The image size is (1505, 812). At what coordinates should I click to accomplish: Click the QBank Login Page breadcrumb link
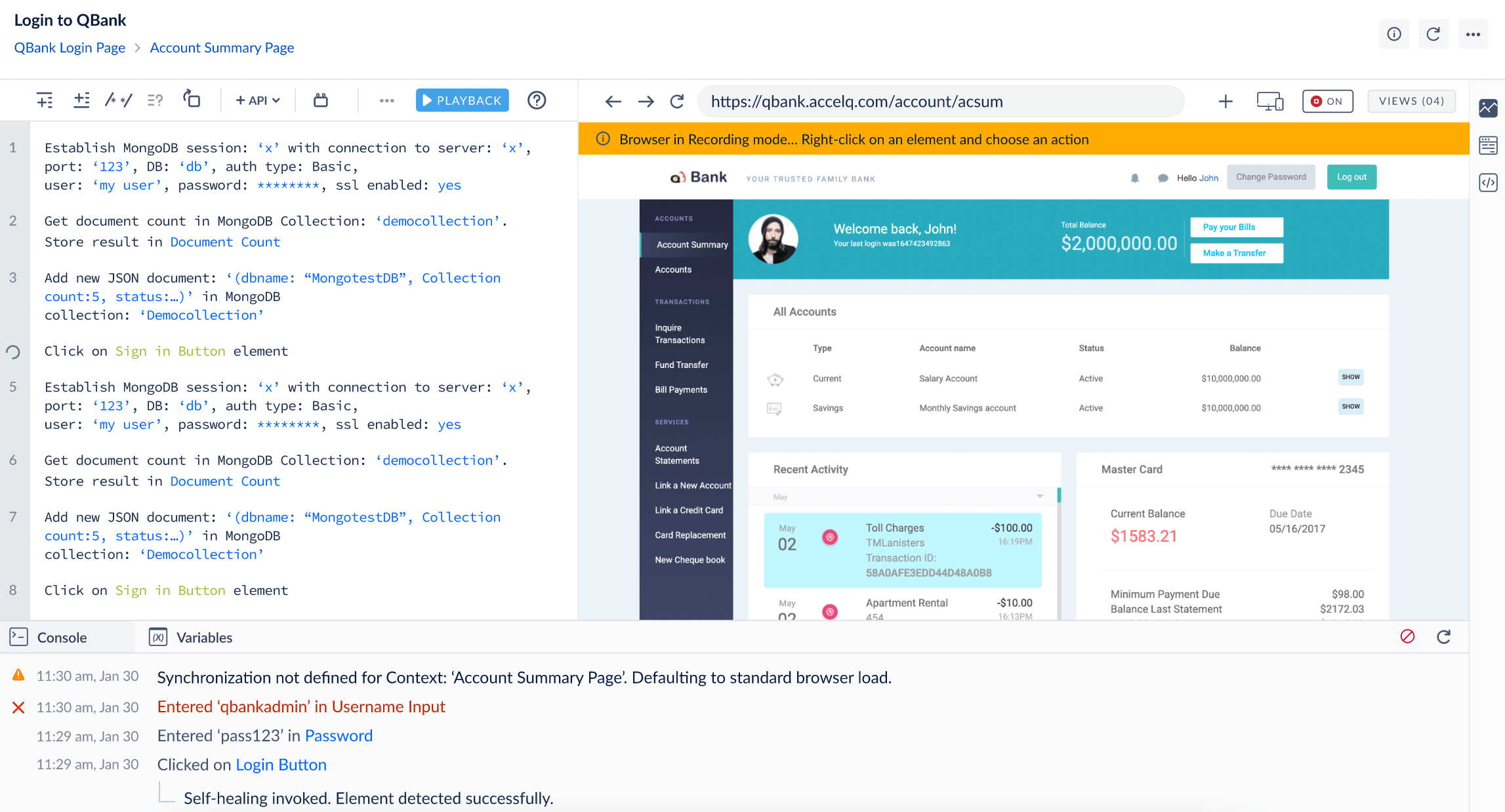(x=70, y=48)
